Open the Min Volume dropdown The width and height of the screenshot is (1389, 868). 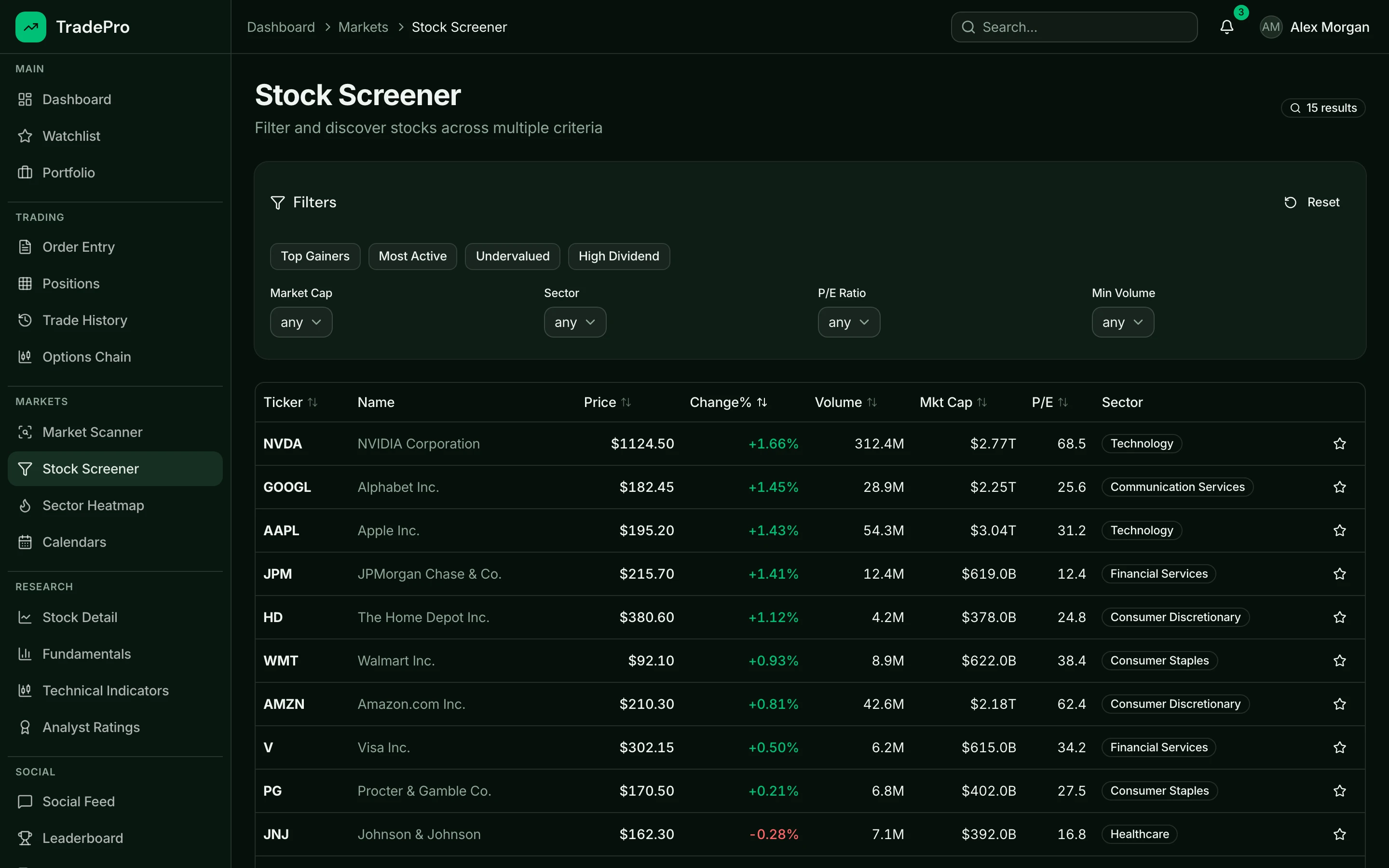point(1123,323)
